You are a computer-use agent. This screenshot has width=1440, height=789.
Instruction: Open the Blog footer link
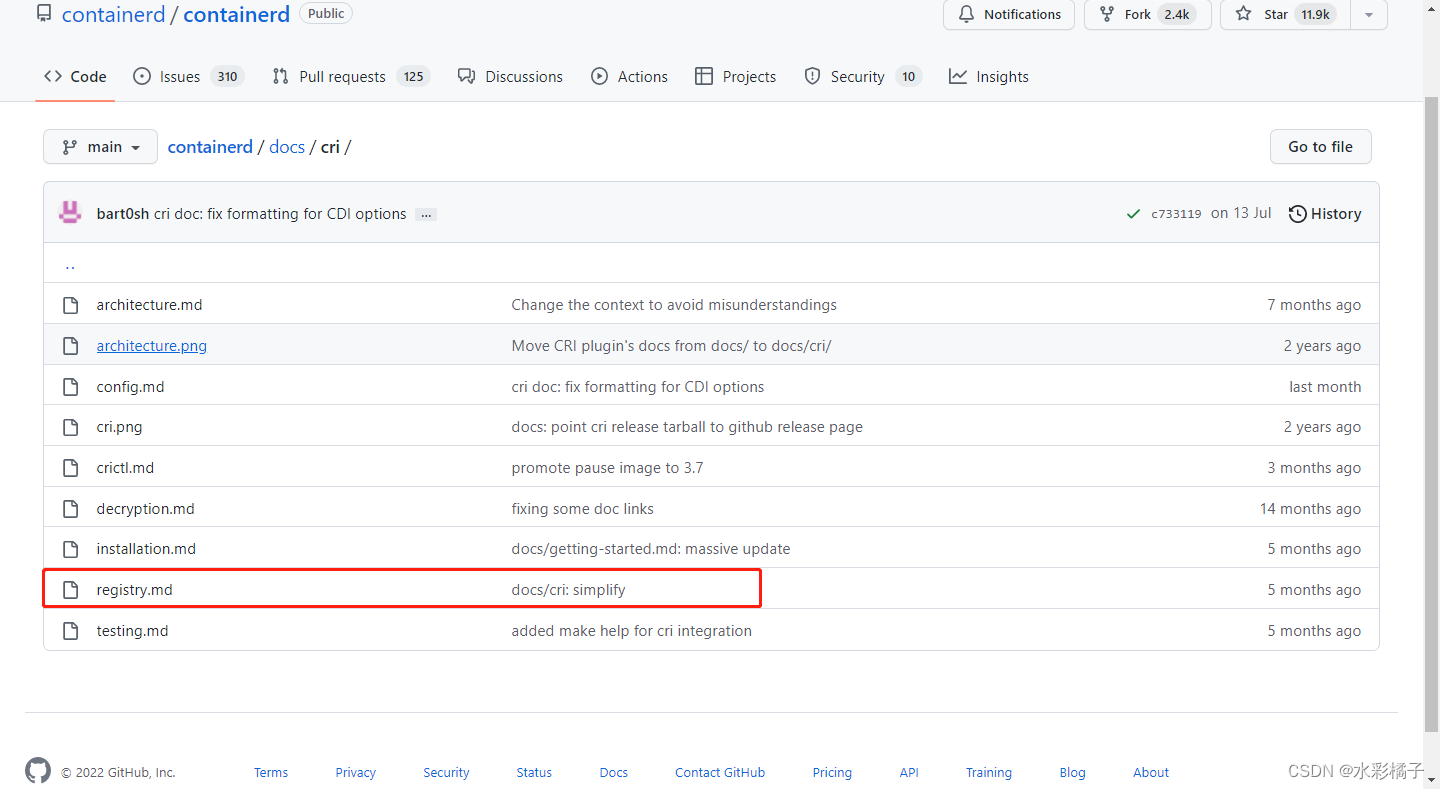[x=1072, y=773]
